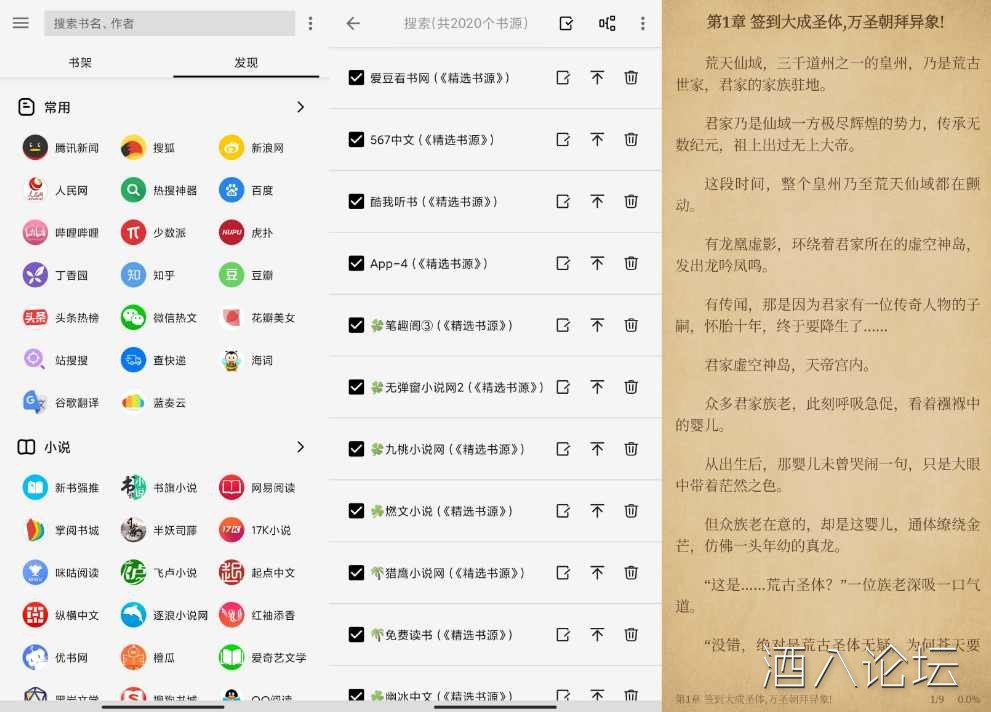Image resolution: width=991 pixels, height=712 pixels.
Task: Open the 17K小说 novel site
Action: 255,530
